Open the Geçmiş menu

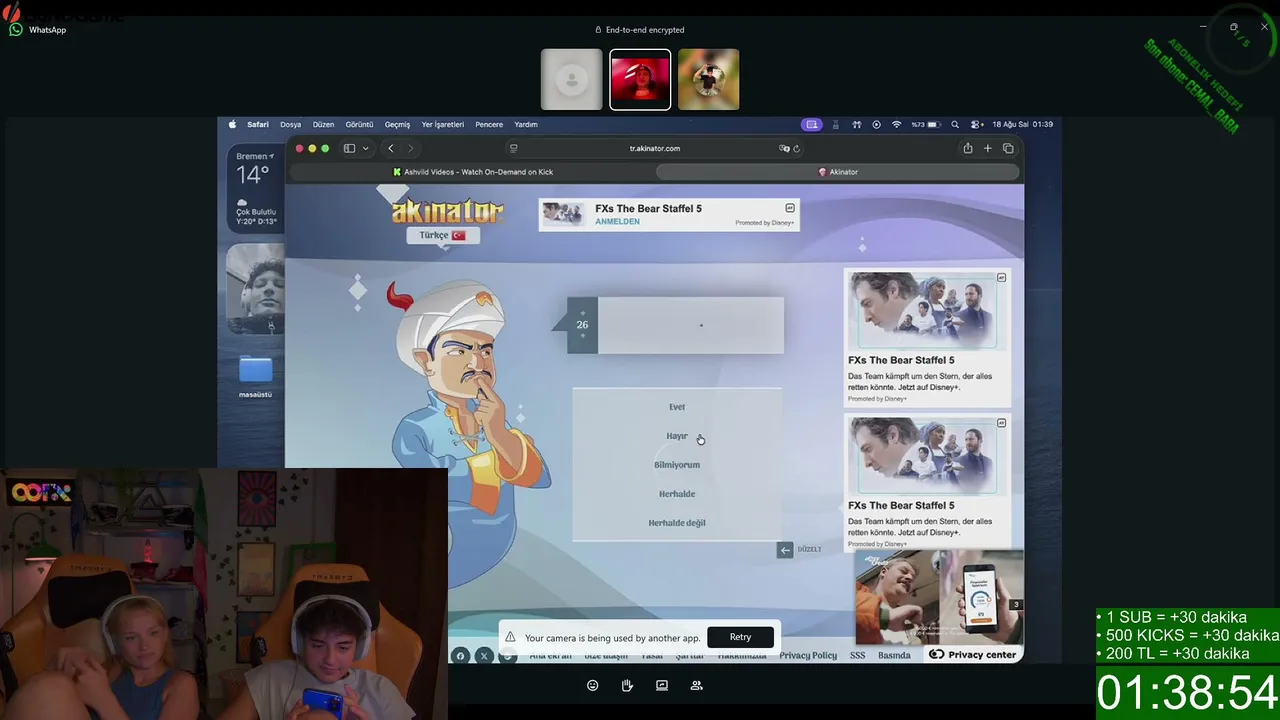pyautogui.click(x=398, y=125)
